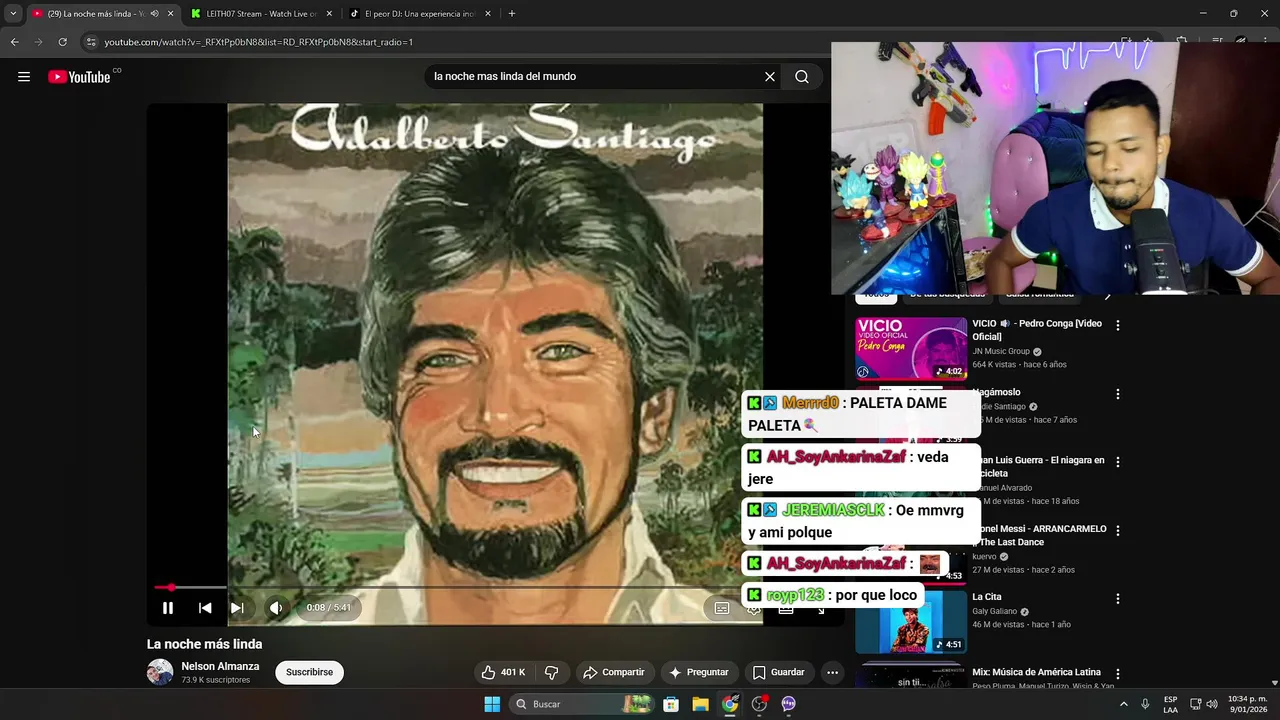Go to the YouTube home logo

click(79, 77)
